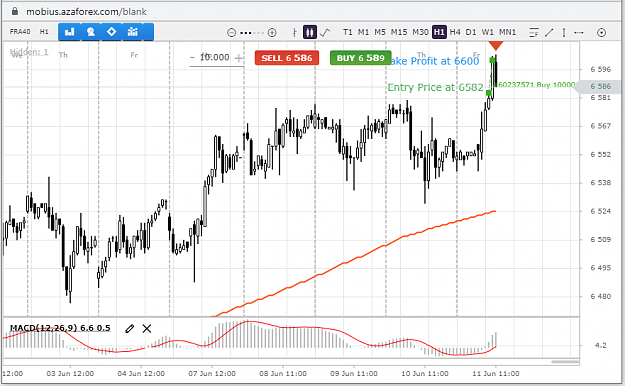Switch to line chart type icon

[x=325, y=32]
